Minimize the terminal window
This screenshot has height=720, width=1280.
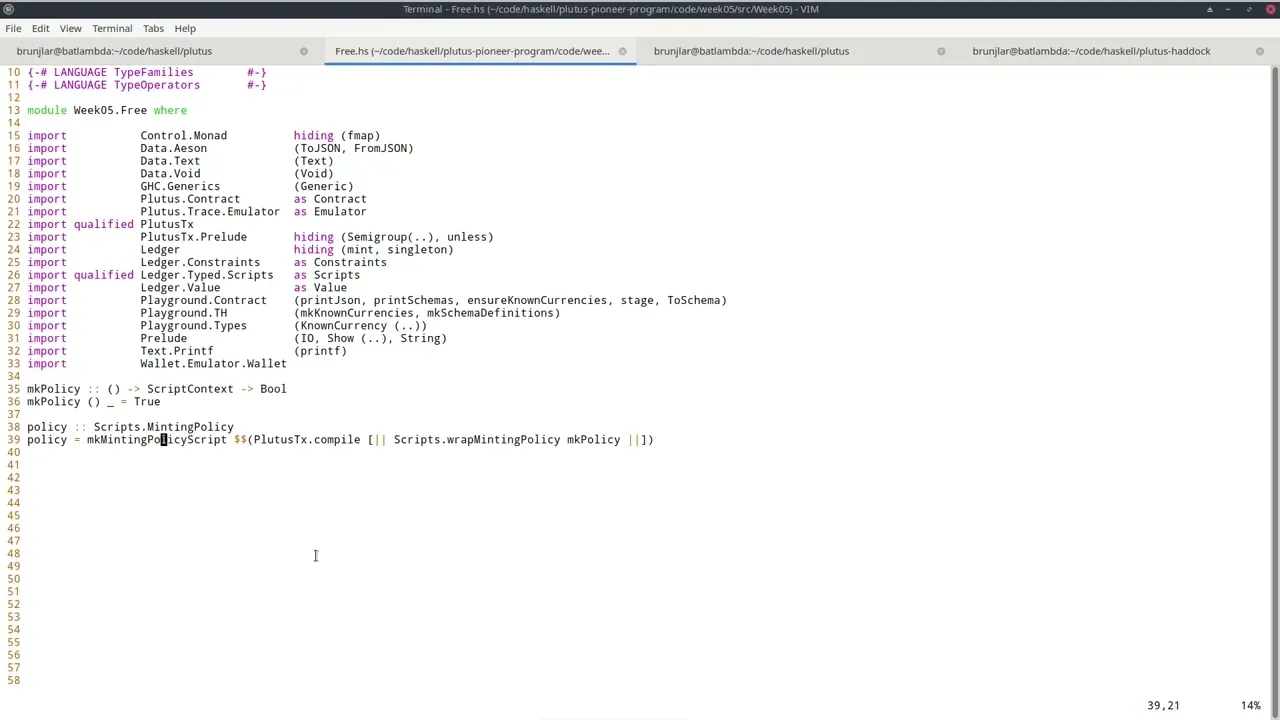[x=1228, y=9]
